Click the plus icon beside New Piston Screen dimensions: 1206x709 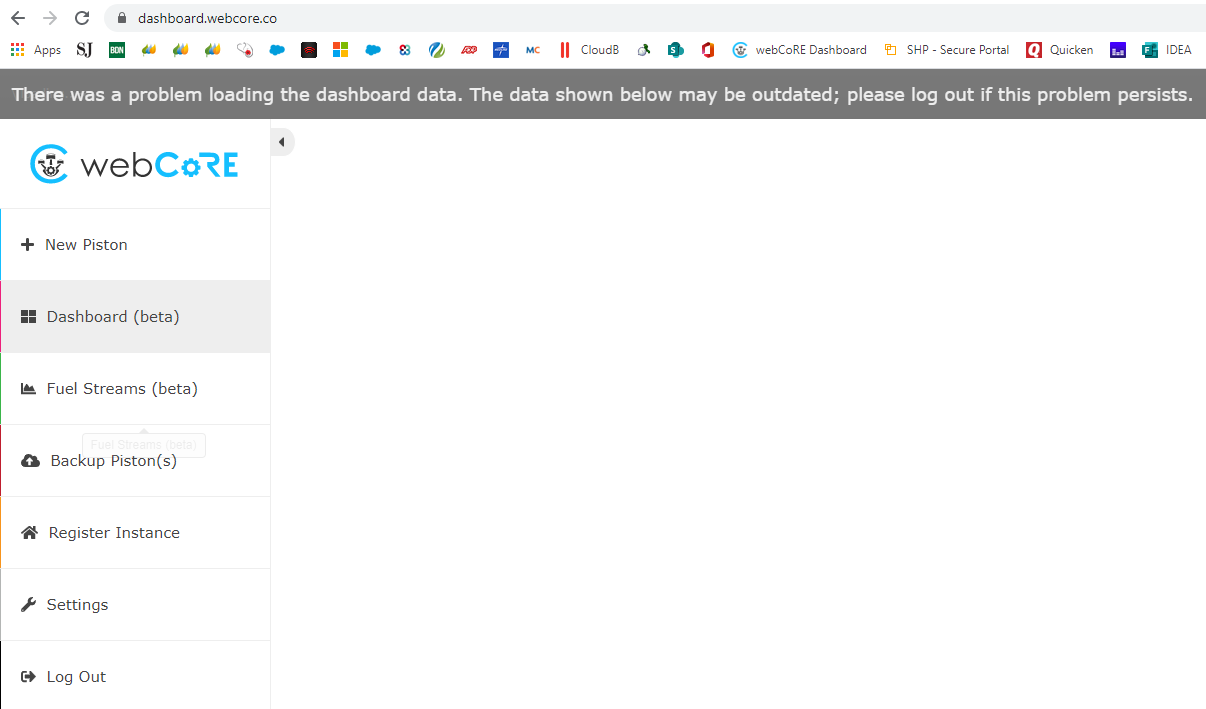(27, 245)
